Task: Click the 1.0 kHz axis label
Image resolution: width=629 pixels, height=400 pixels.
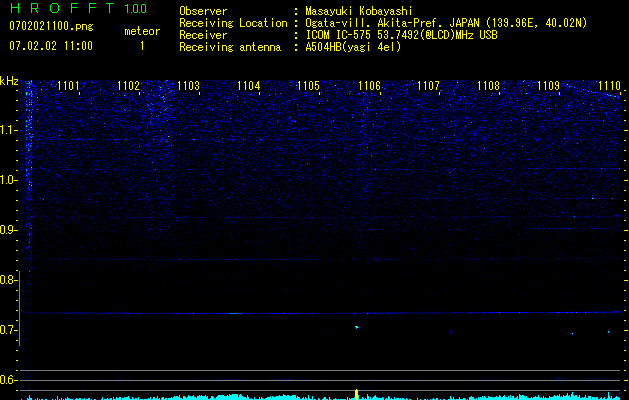Action: pyautogui.click(x=8, y=180)
